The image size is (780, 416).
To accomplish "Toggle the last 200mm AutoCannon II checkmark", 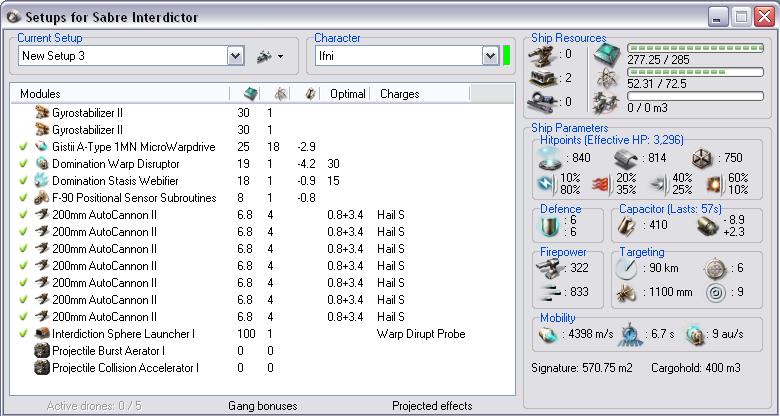I will pos(23,316).
